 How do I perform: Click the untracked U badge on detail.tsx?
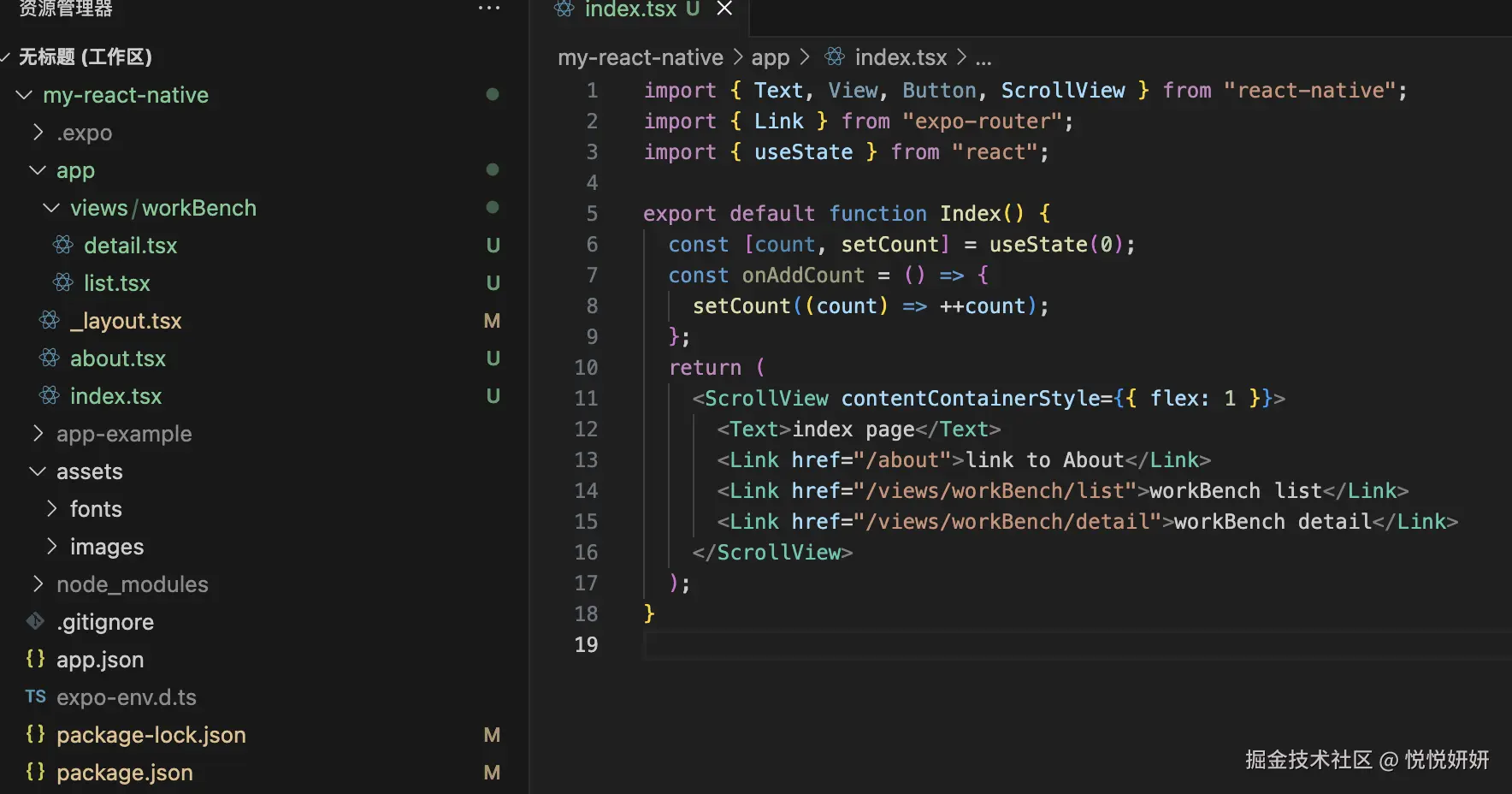[x=493, y=246]
